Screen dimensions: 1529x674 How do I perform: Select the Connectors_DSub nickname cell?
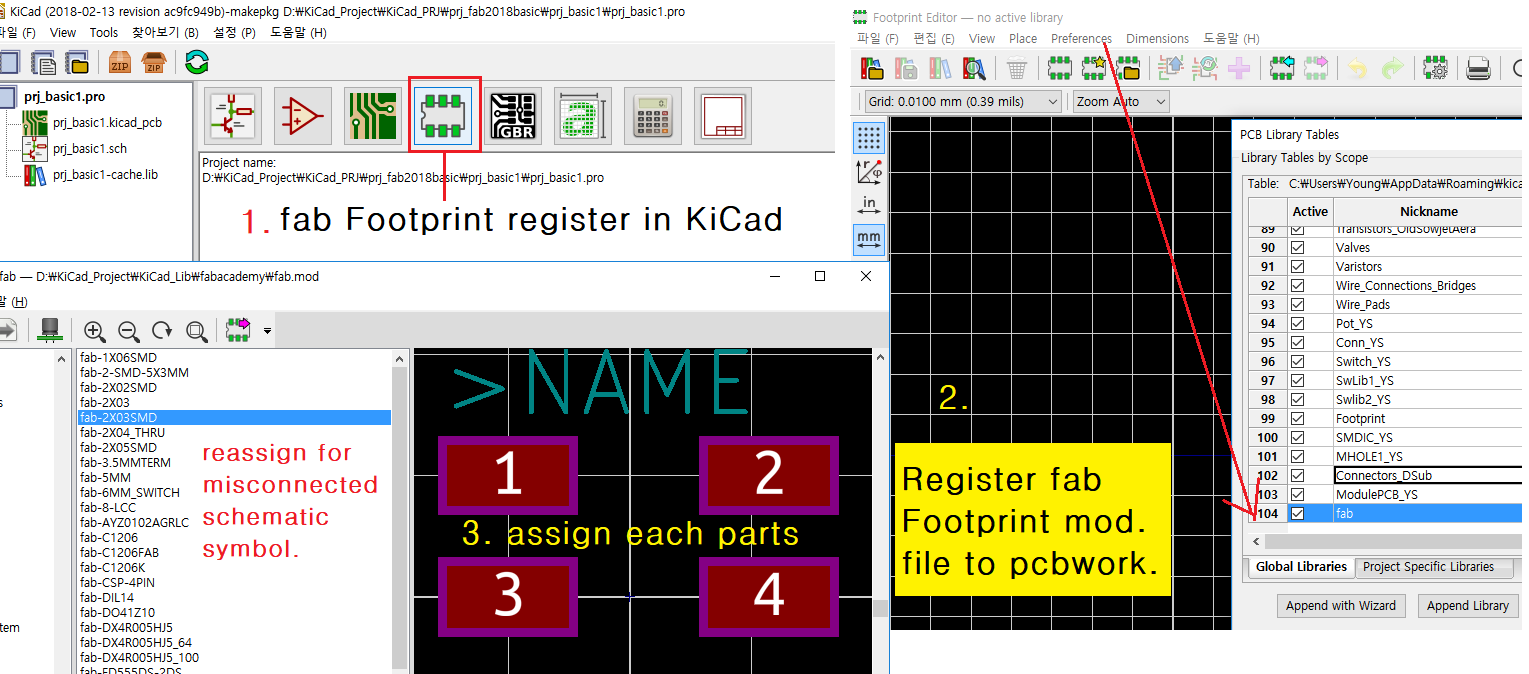tap(1427, 476)
